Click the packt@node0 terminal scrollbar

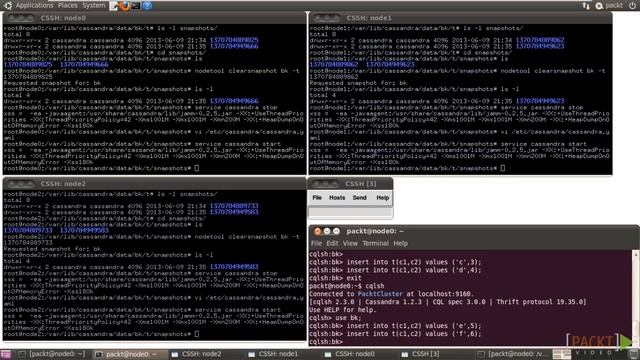[636, 297]
